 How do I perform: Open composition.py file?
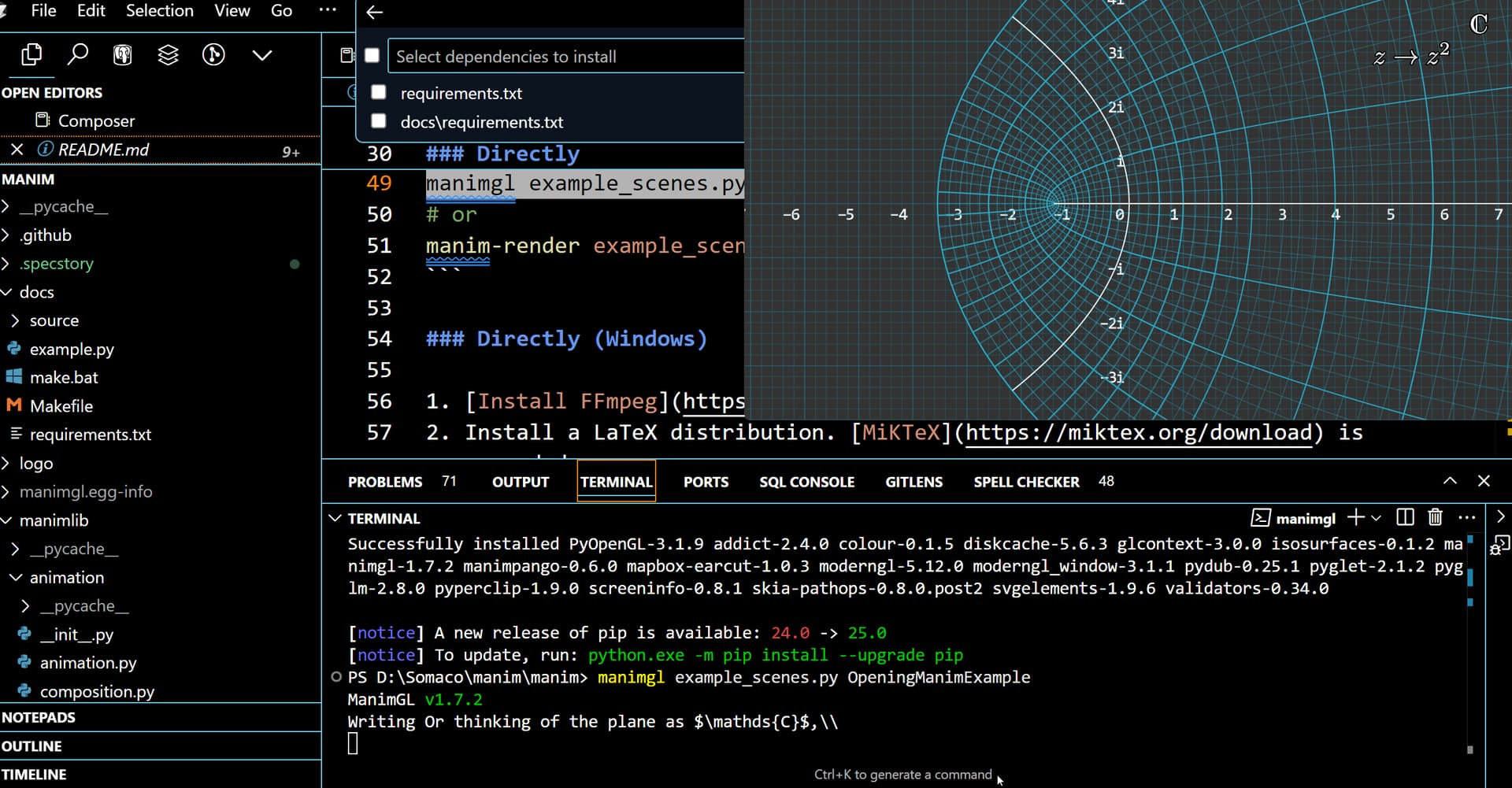pyautogui.click(x=97, y=691)
